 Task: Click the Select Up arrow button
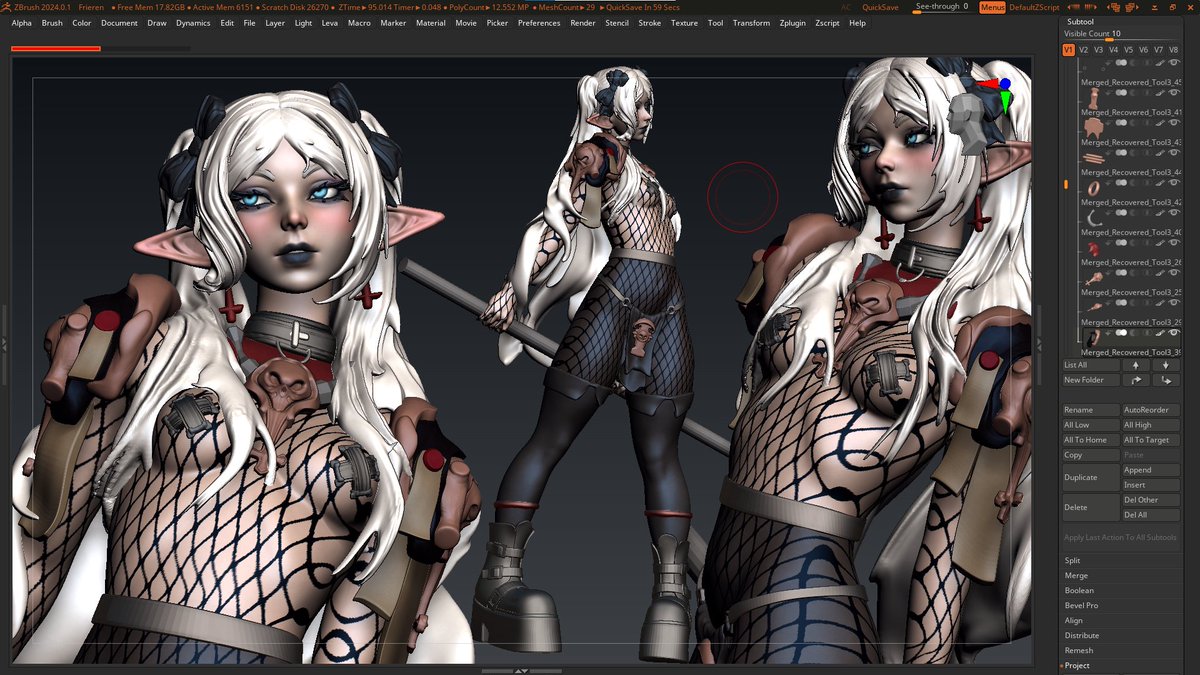tap(1135, 365)
